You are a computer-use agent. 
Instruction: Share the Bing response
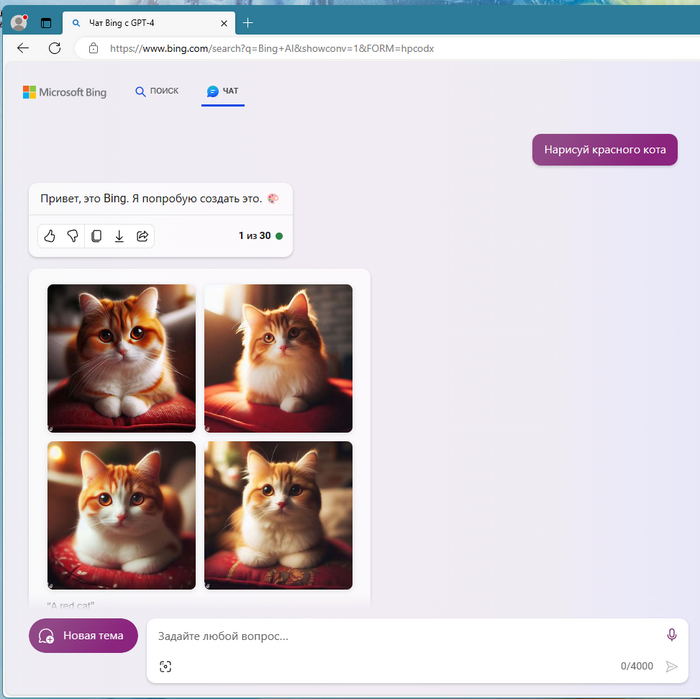pyautogui.click(x=142, y=236)
